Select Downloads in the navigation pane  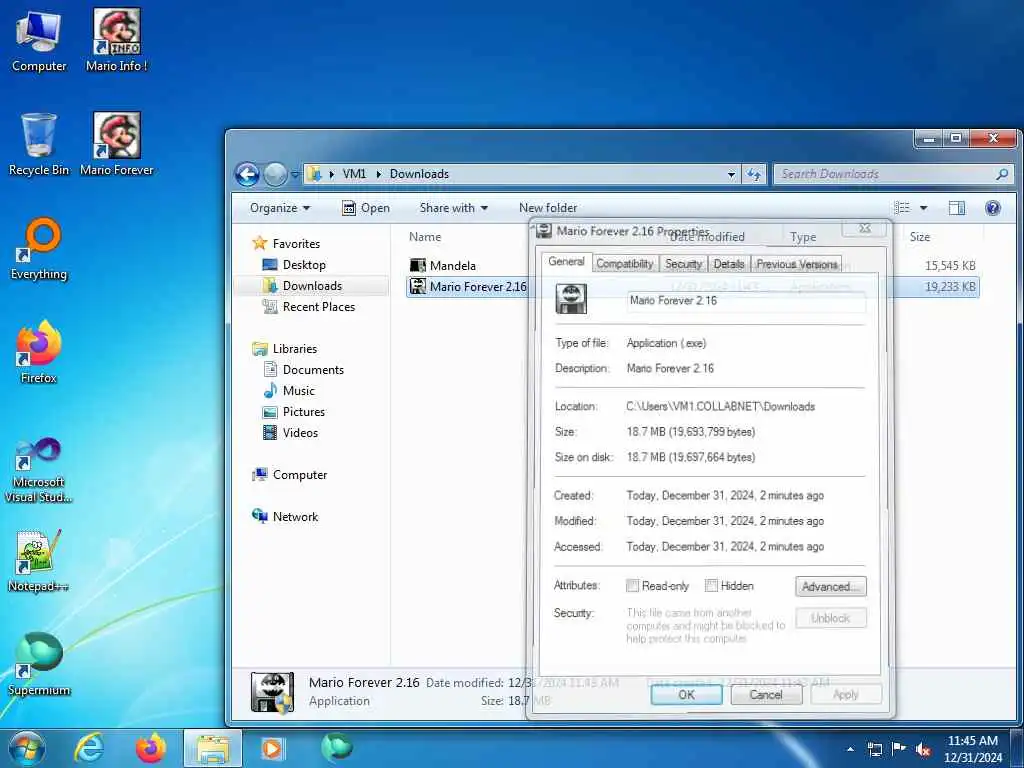[312, 285]
